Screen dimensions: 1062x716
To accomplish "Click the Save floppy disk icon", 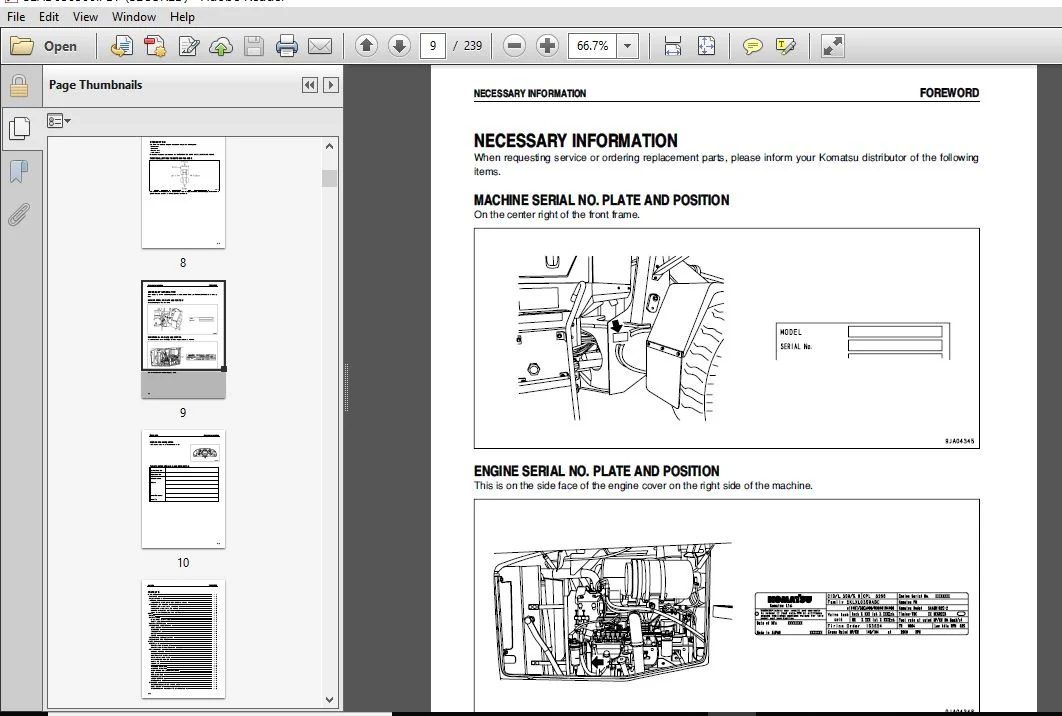I will (x=254, y=46).
